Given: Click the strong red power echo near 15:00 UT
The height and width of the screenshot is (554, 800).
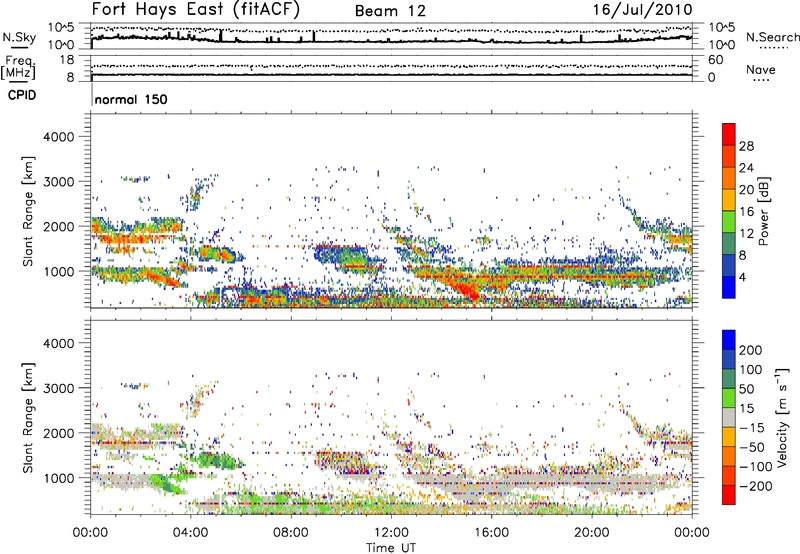Looking at the screenshot, I should coord(467,288).
